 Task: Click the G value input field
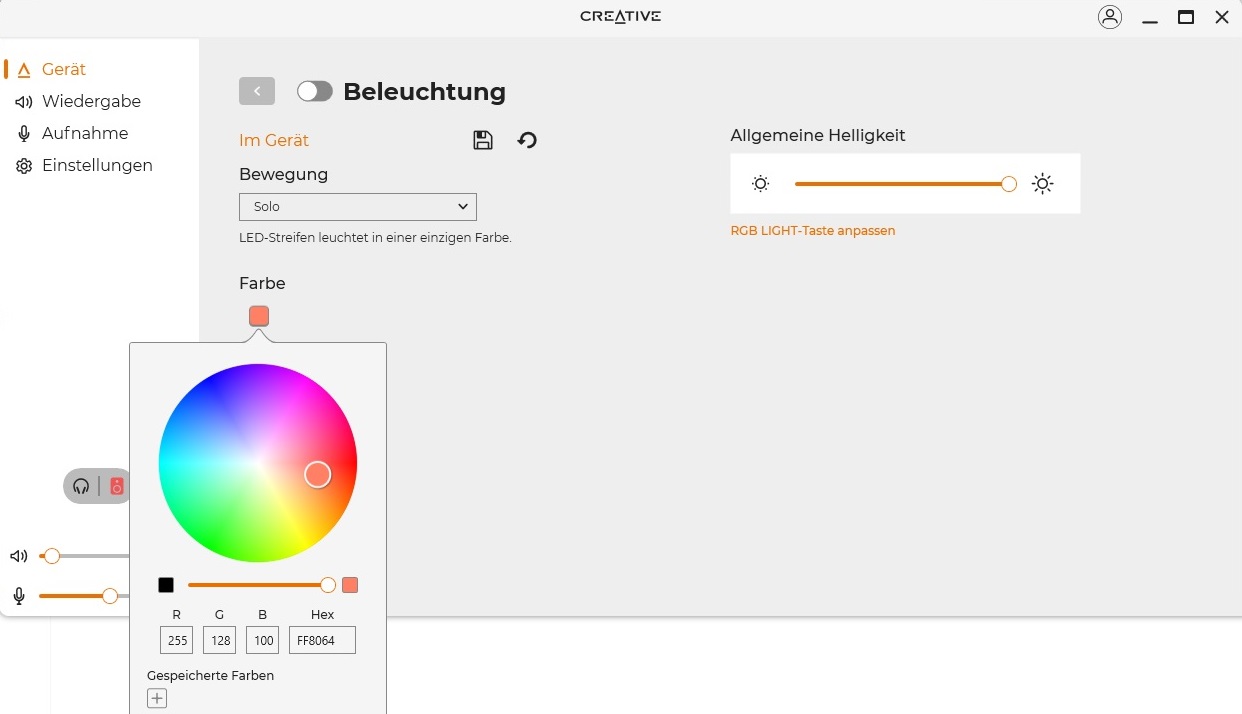(x=219, y=640)
